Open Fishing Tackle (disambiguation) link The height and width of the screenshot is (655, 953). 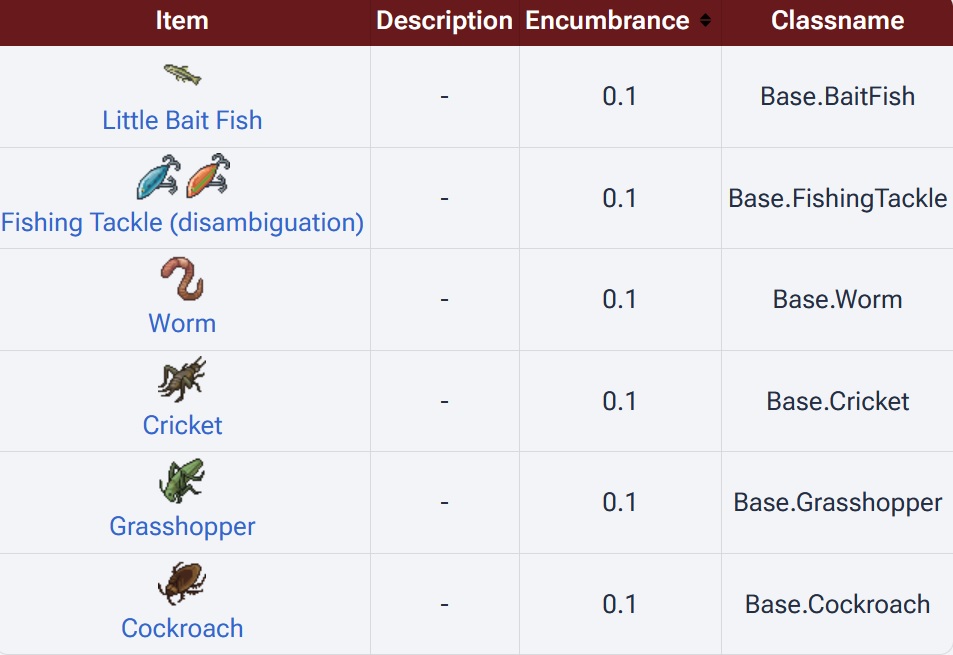coord(182,222)
